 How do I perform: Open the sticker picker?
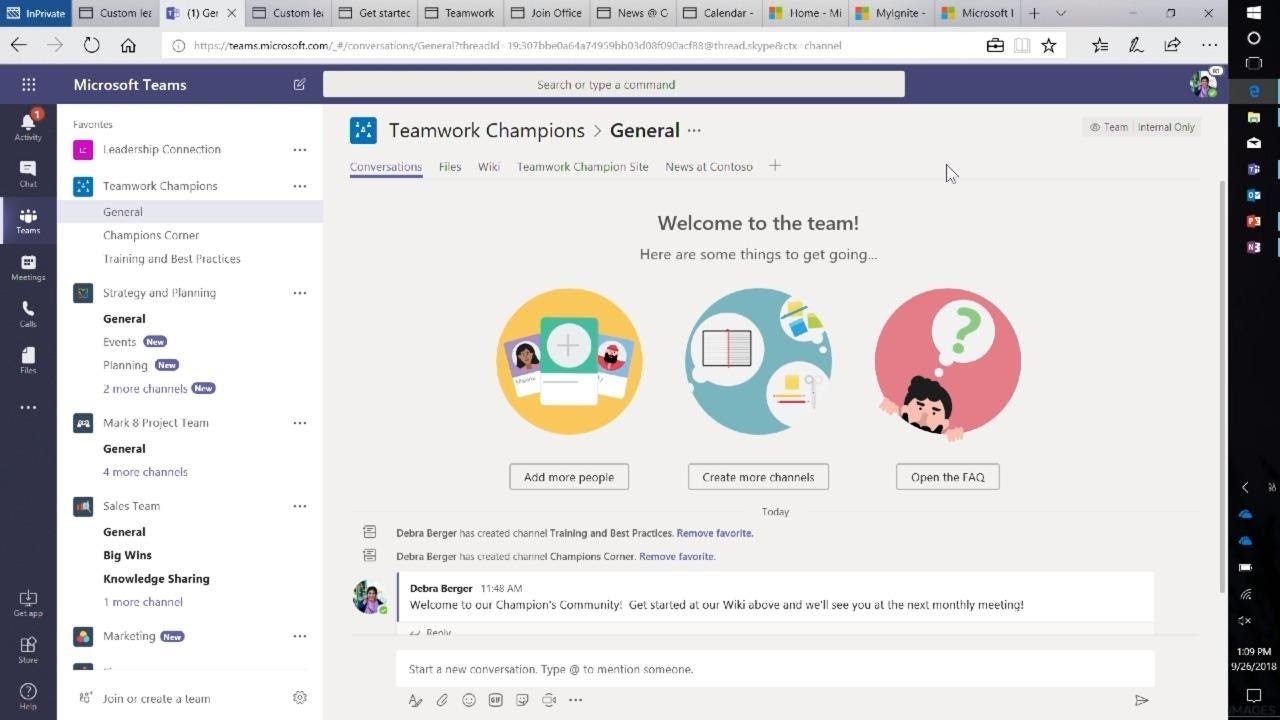(x=522, y=700)
